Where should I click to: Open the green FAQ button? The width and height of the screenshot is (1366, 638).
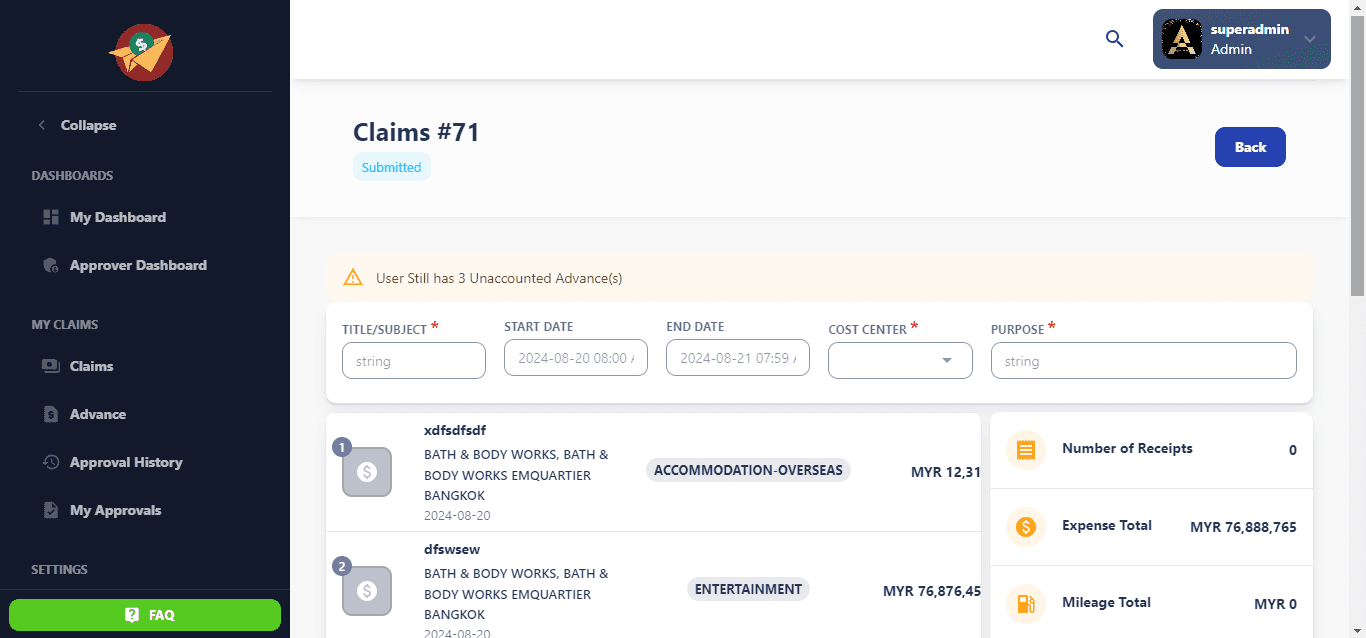(x=145, y=615)
